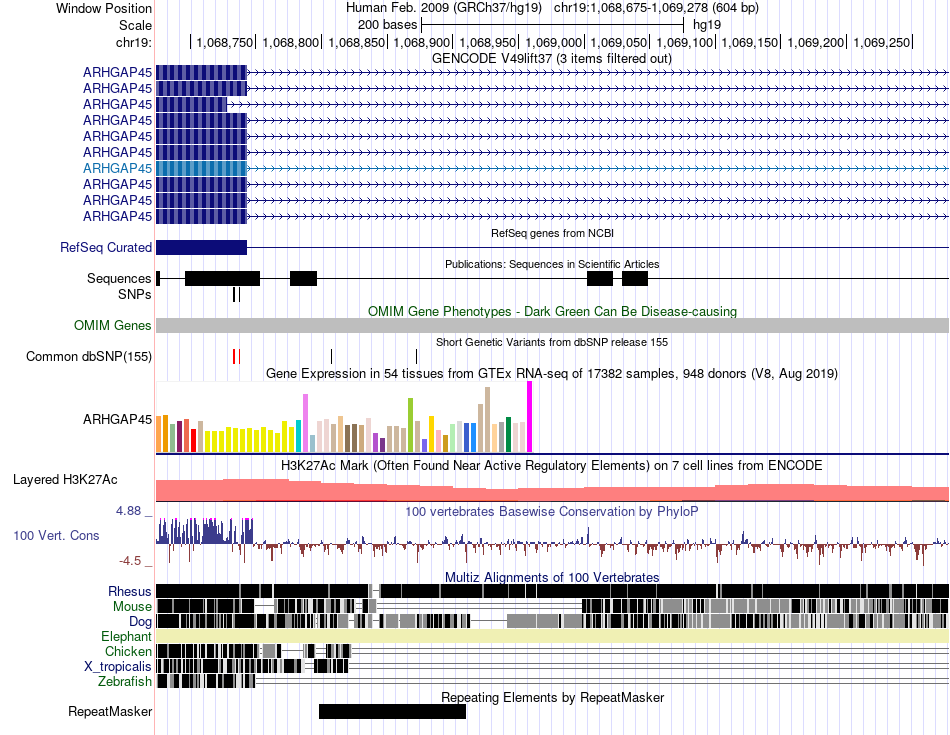Click the Layered H3K27Ac label
Viewport: 950px width, 735px height.
tap(65, 479)
